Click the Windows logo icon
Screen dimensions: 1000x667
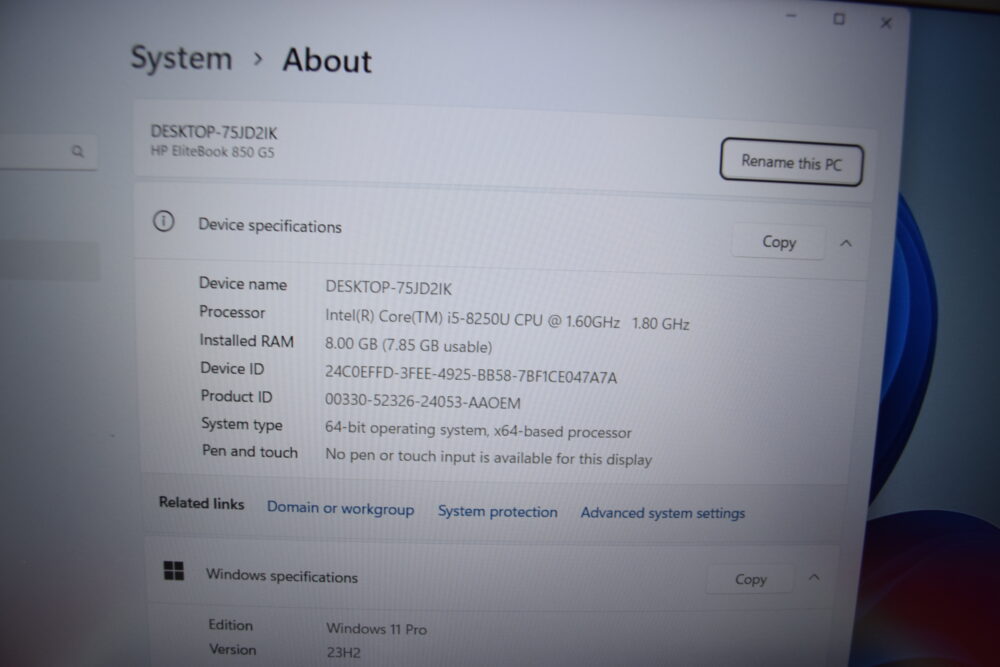click(173, 571)
